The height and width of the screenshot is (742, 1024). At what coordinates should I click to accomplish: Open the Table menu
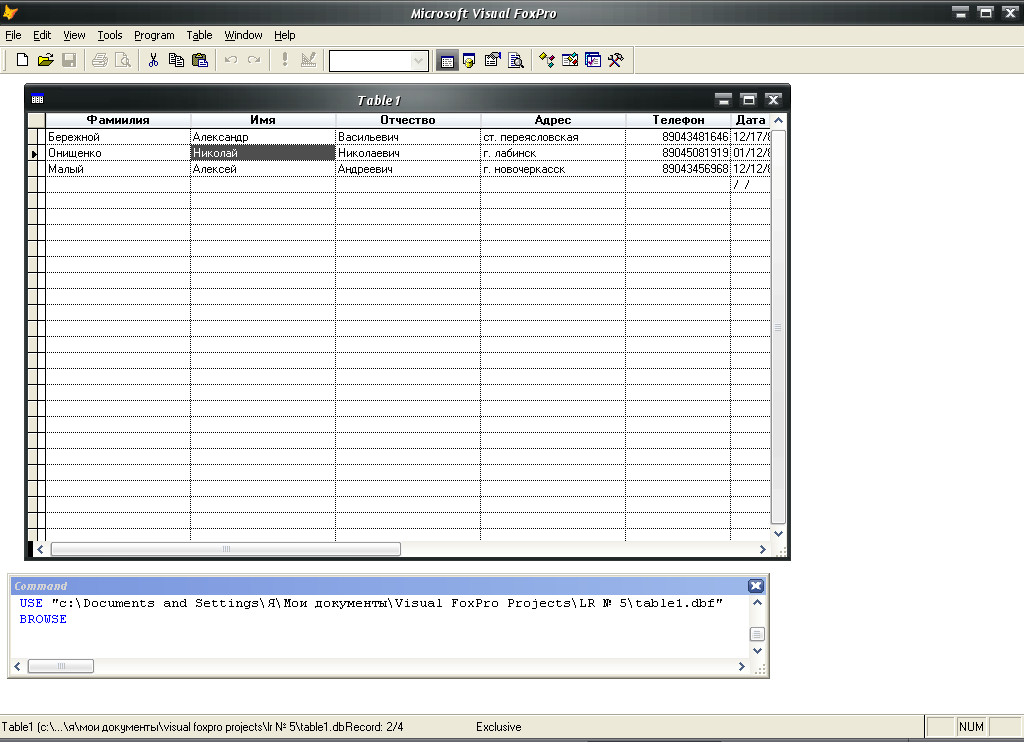[199, 35]
